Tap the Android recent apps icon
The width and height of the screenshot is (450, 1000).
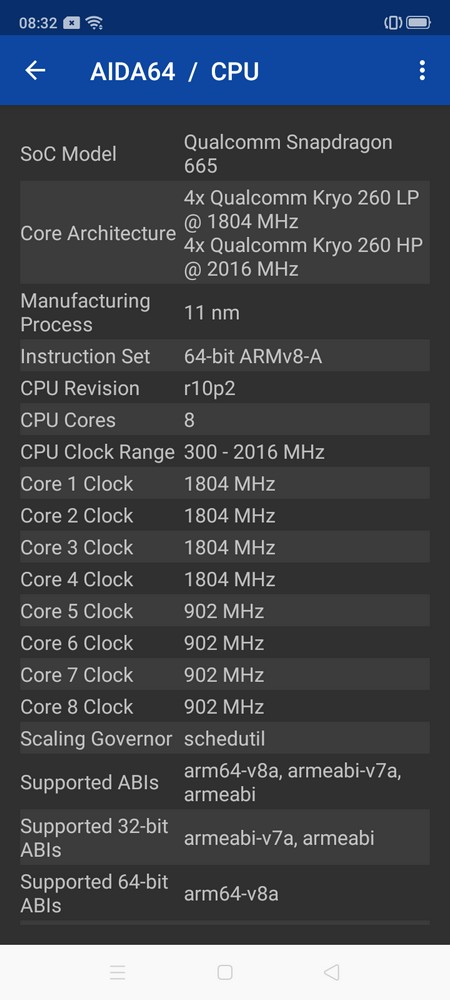117,972
